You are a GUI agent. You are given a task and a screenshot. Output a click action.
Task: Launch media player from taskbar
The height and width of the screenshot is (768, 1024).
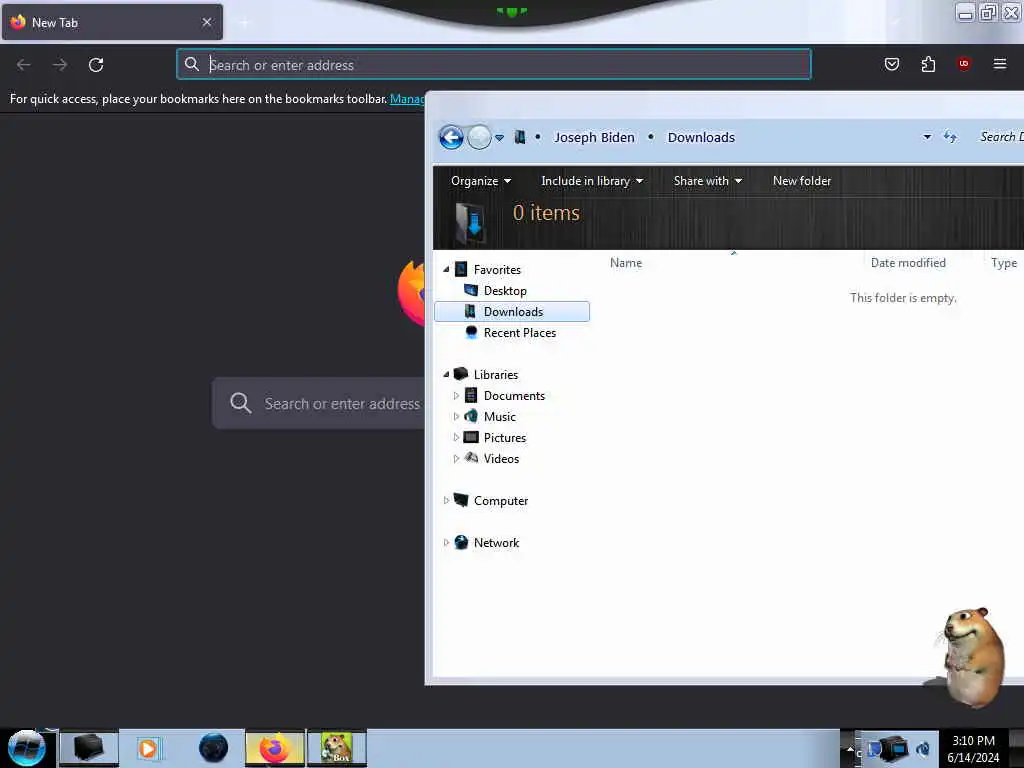coord(148,748)
